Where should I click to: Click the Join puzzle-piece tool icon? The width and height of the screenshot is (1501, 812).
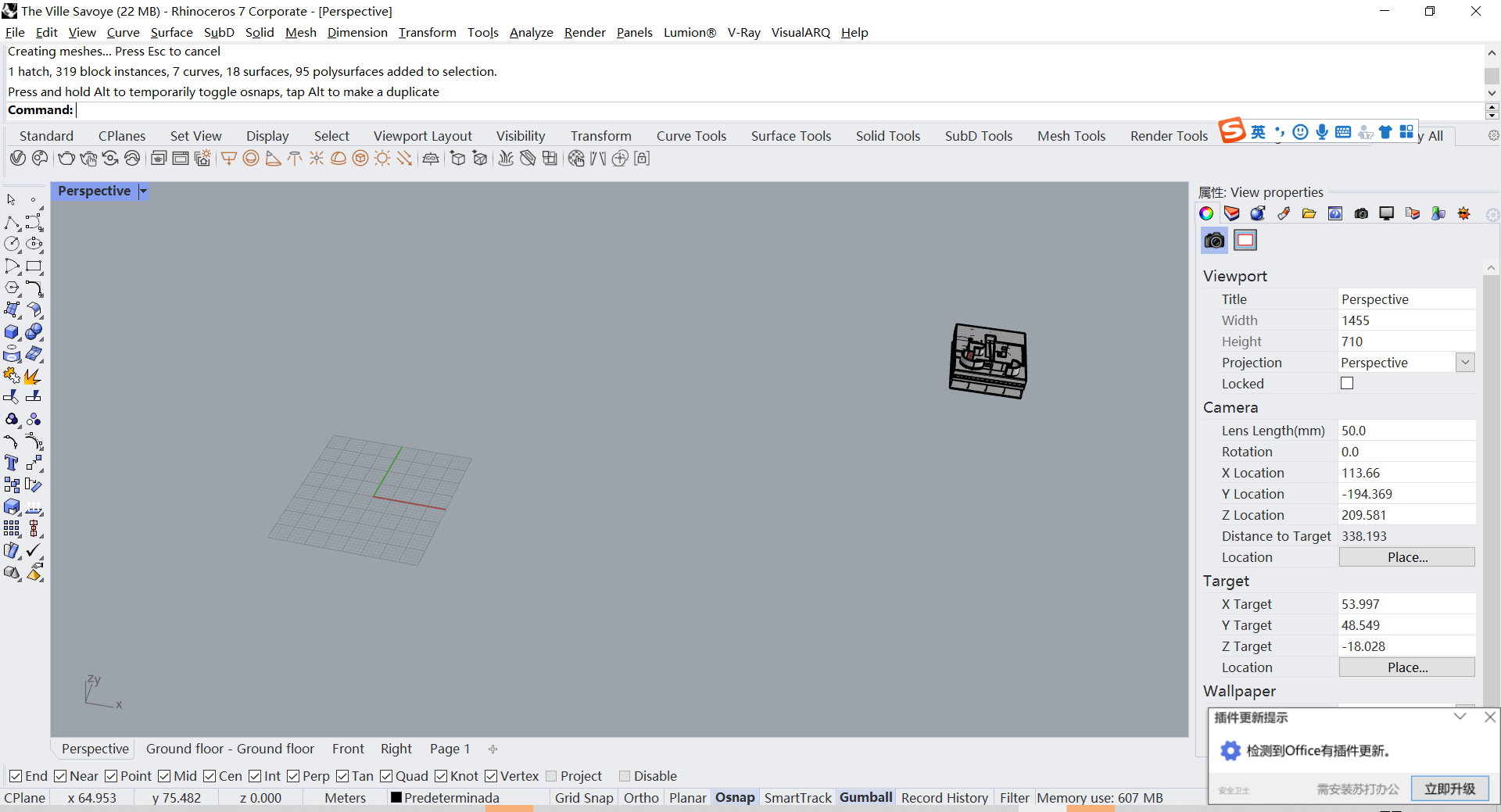tap(12, 376)
